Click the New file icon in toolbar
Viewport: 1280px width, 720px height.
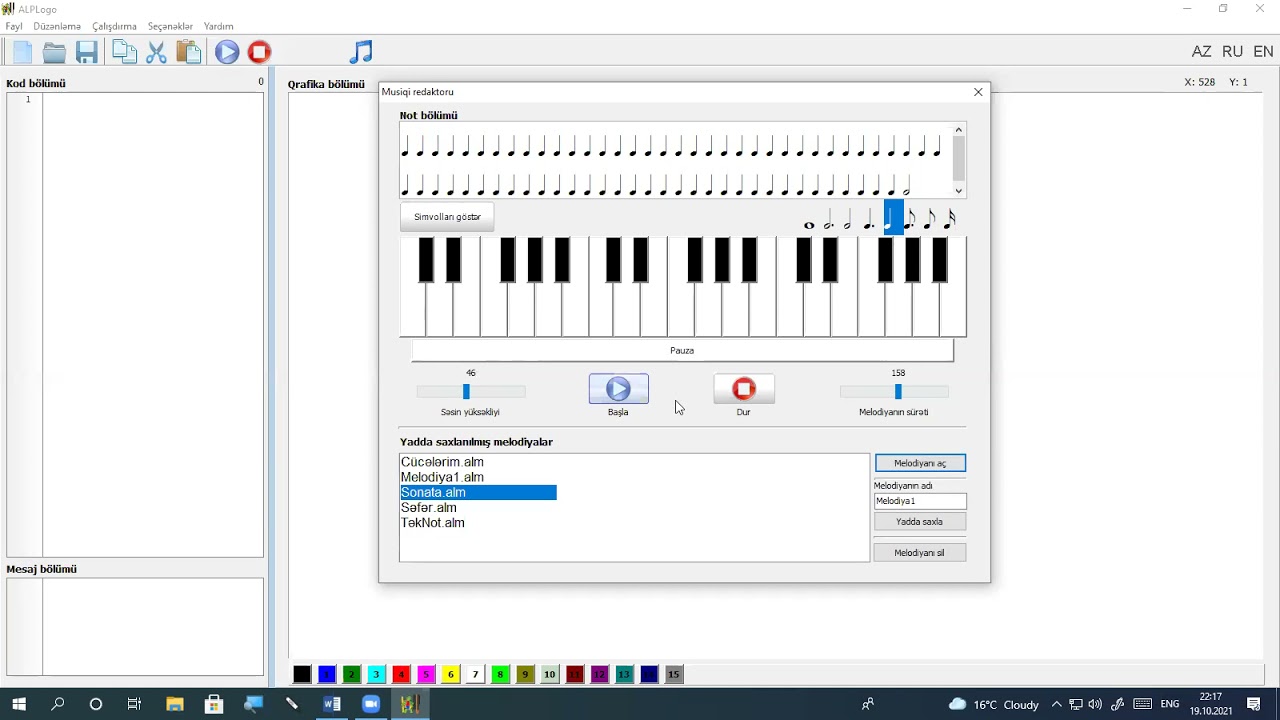(x=22, y=53)
